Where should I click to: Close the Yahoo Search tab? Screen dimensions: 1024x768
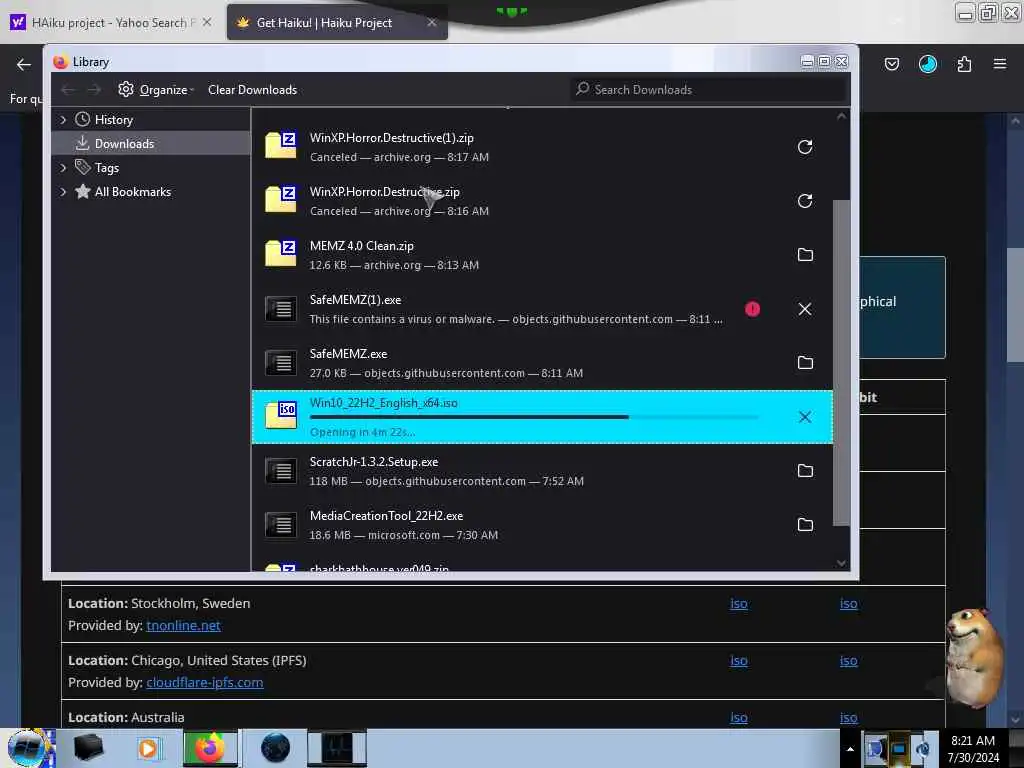click(207, 22)
